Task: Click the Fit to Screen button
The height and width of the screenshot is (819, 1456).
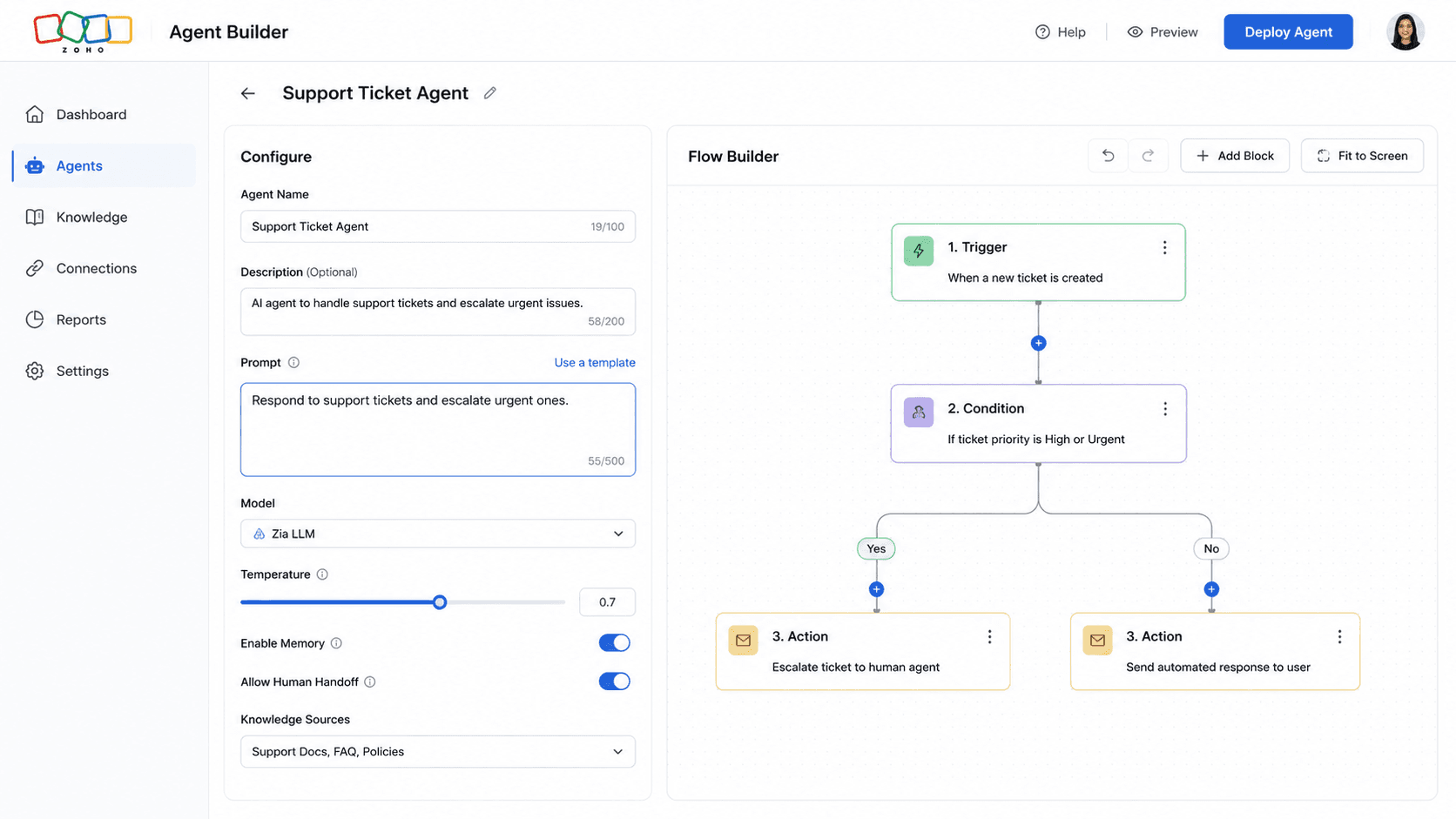Action: [x=1362, y=156]
